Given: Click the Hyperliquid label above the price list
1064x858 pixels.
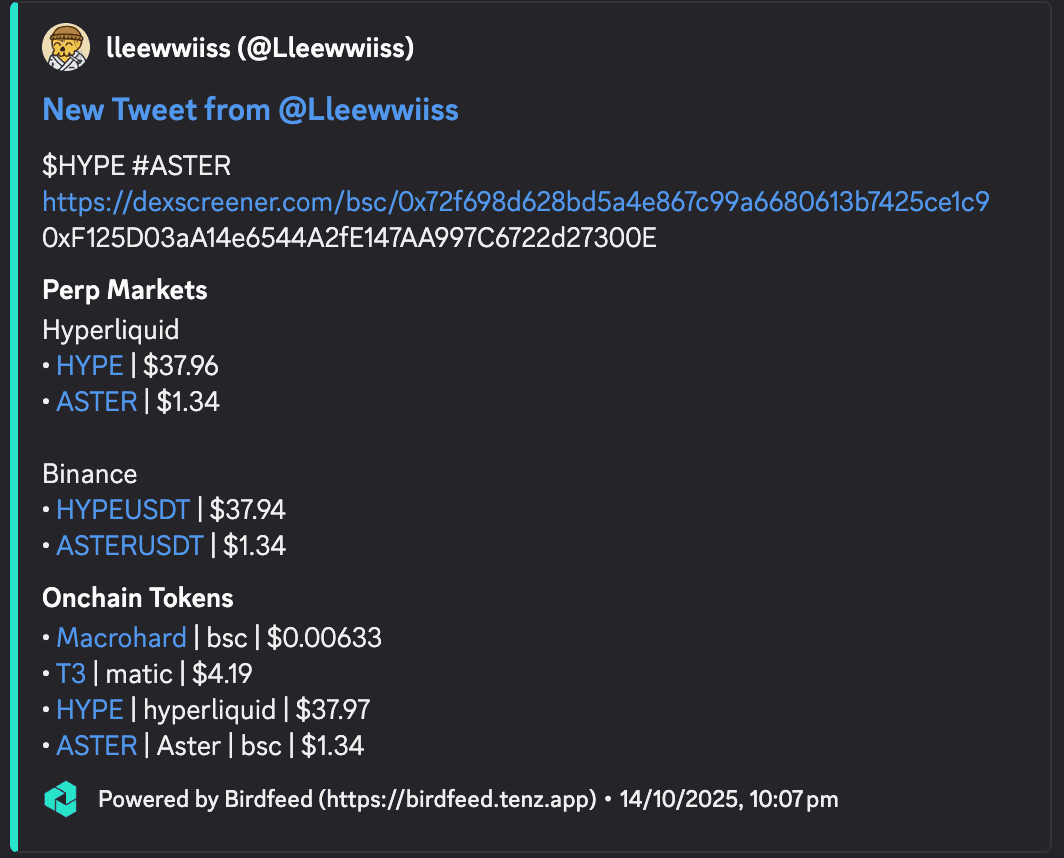Looking at the screenshot, I should [110, 329].
